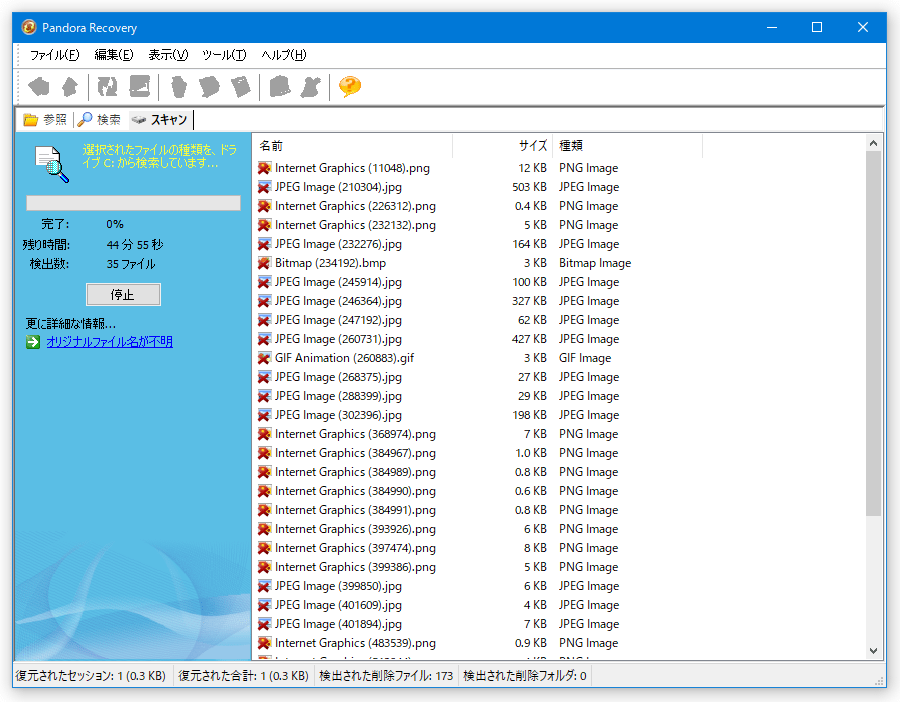Click the file icon of Internet Graphics (368974).png

pyautogui.click(x=264, y=434)
